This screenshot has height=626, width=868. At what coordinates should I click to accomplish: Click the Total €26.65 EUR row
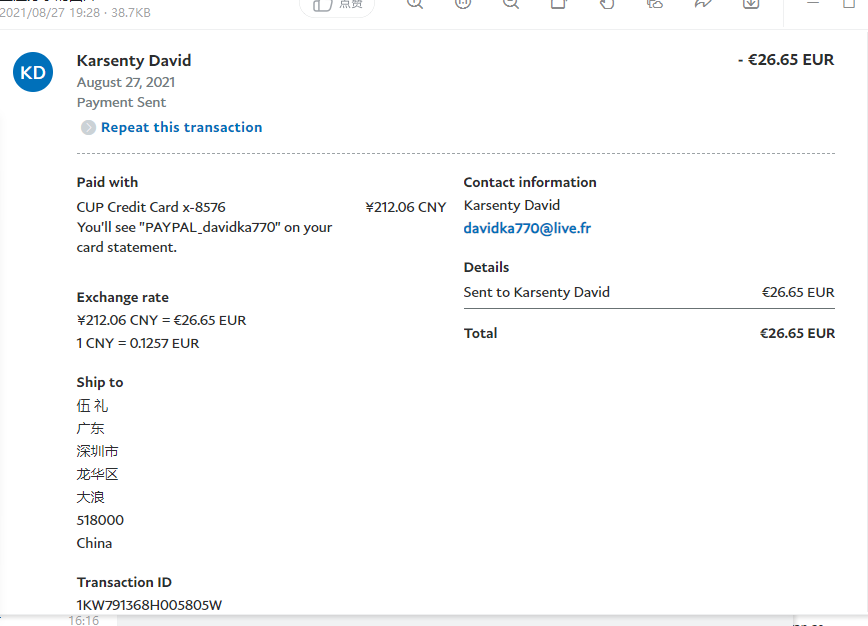(648, 333)
